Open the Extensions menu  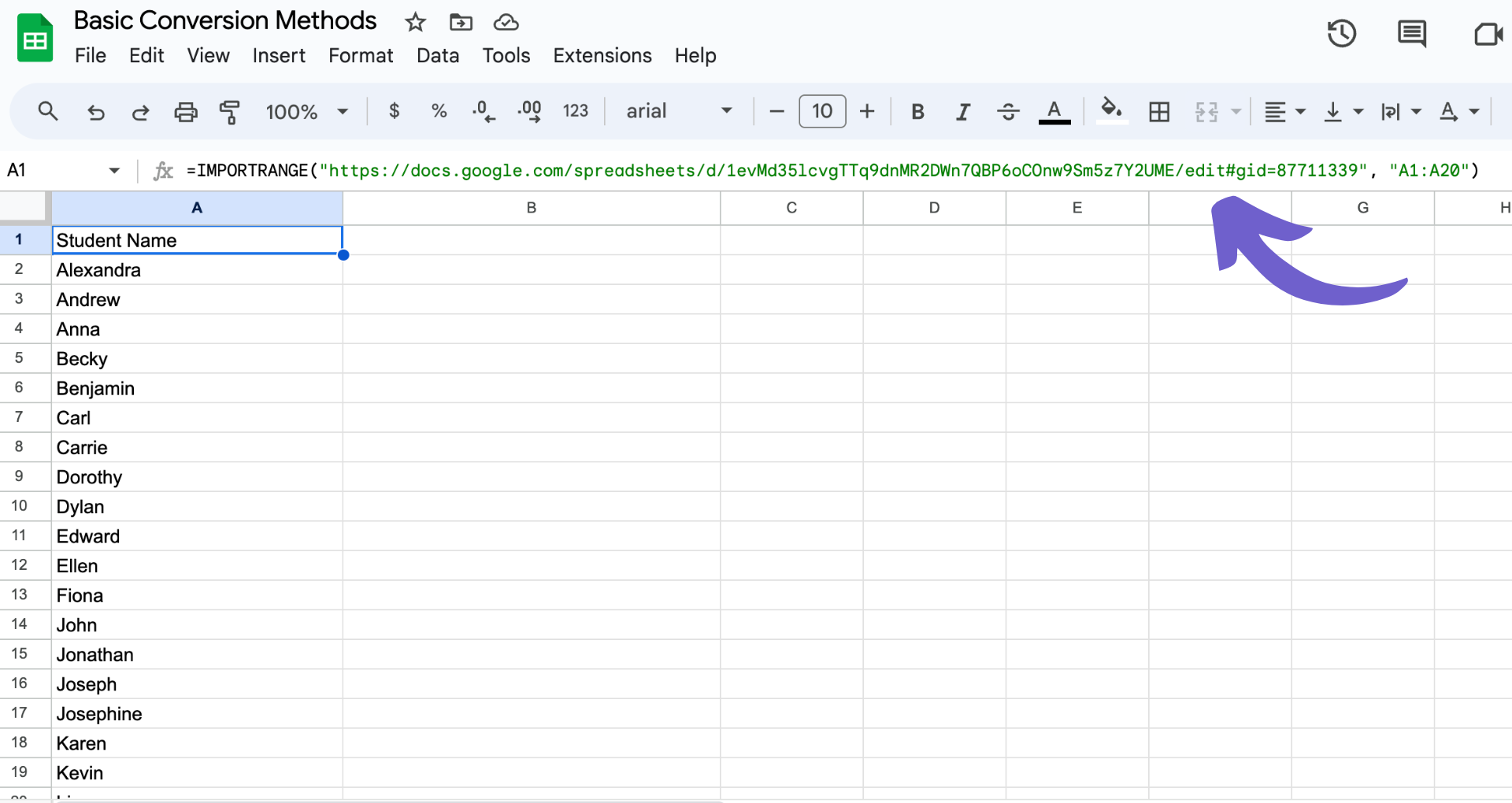(602, 55)
